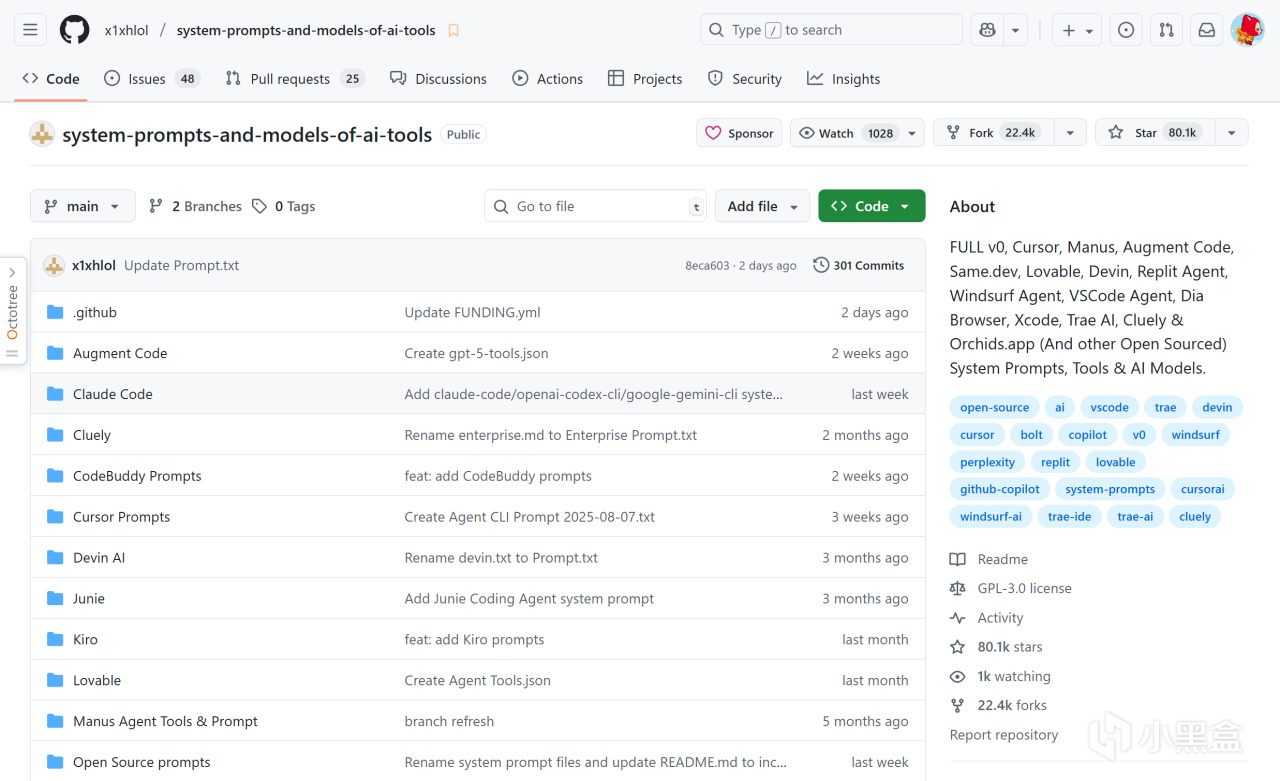
Task: Click the issues icon in header
Action: click(x=1126, y=30)
